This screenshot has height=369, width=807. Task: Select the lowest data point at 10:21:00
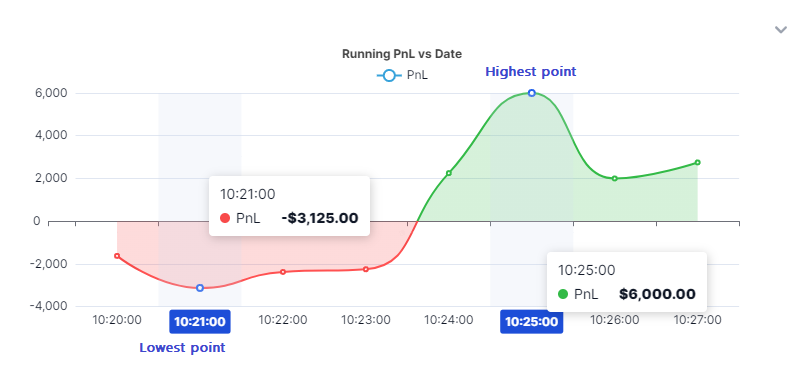tap(200, 288)
